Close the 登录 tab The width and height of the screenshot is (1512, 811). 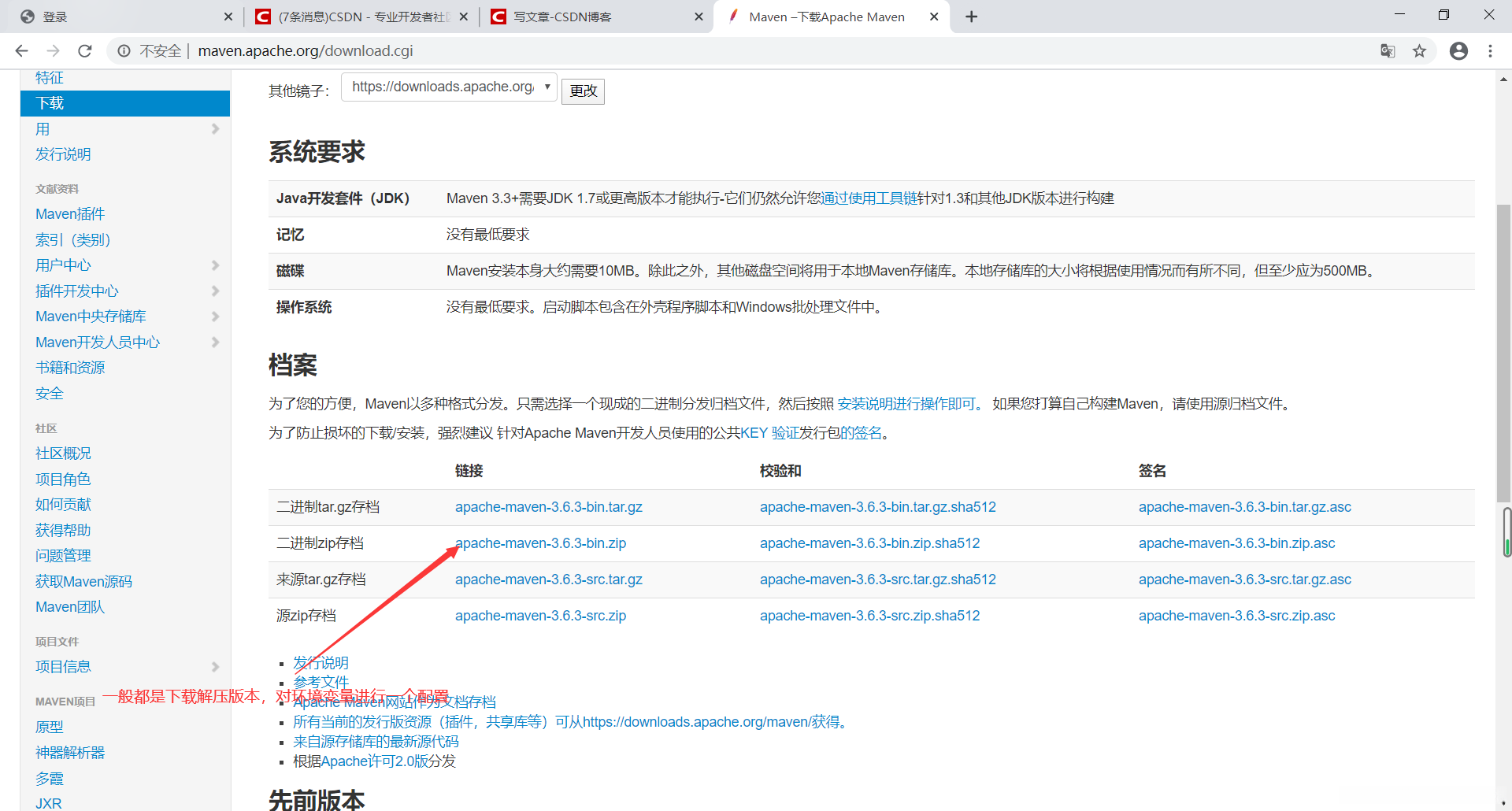[x=228, y=17]
